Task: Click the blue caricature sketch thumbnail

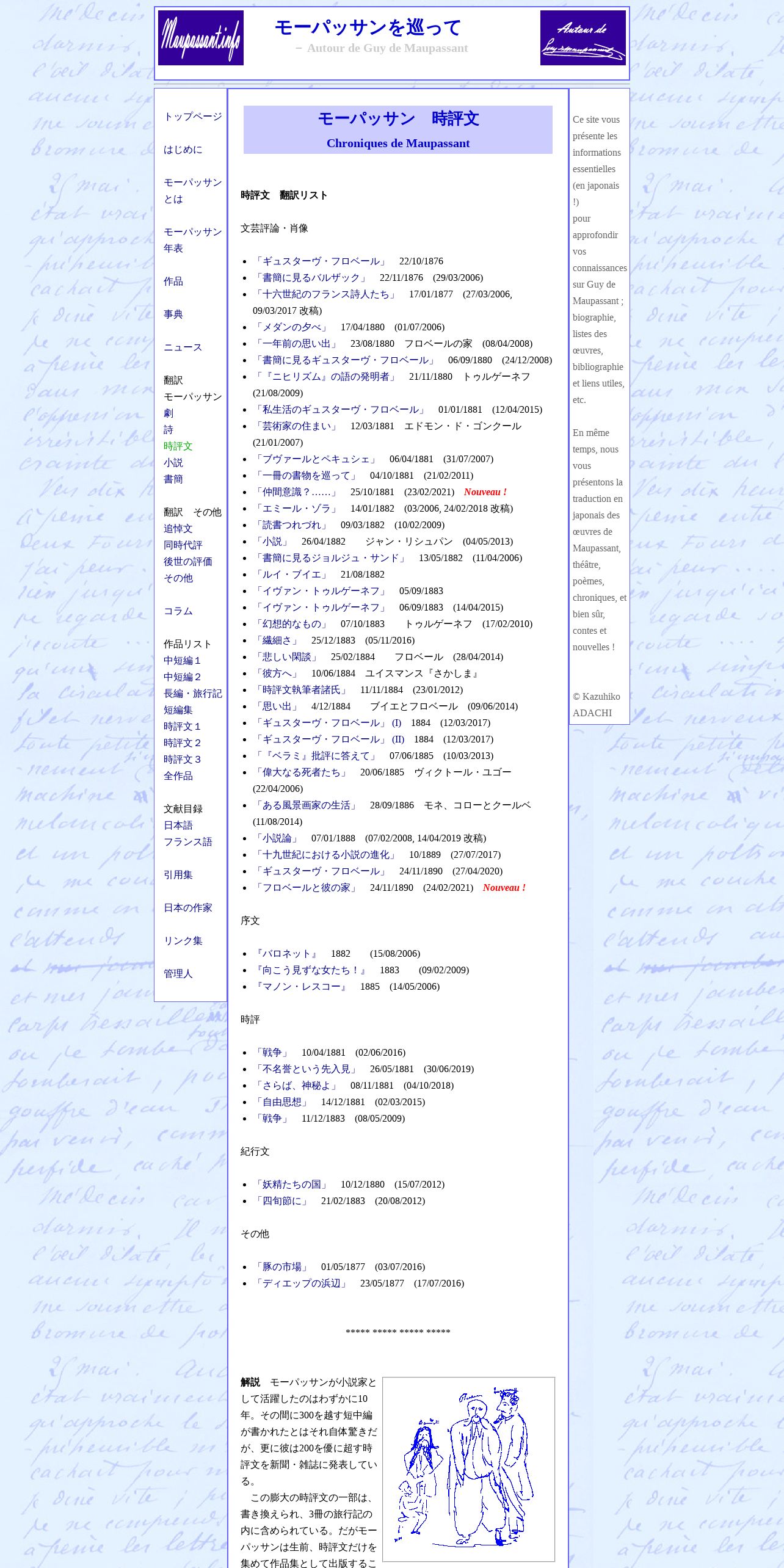Action: coord(469,1469)
